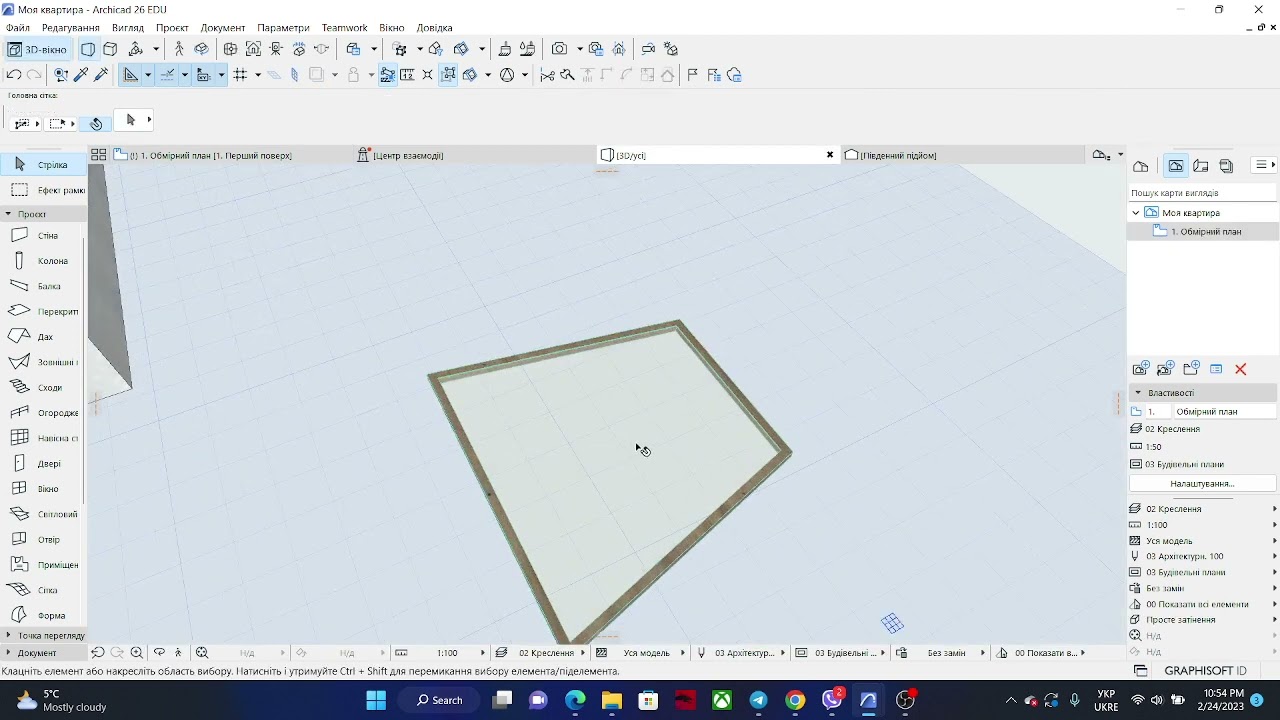Select the Сітка mesh tool
1280x720 pixels.
click(x=44, y=590)
